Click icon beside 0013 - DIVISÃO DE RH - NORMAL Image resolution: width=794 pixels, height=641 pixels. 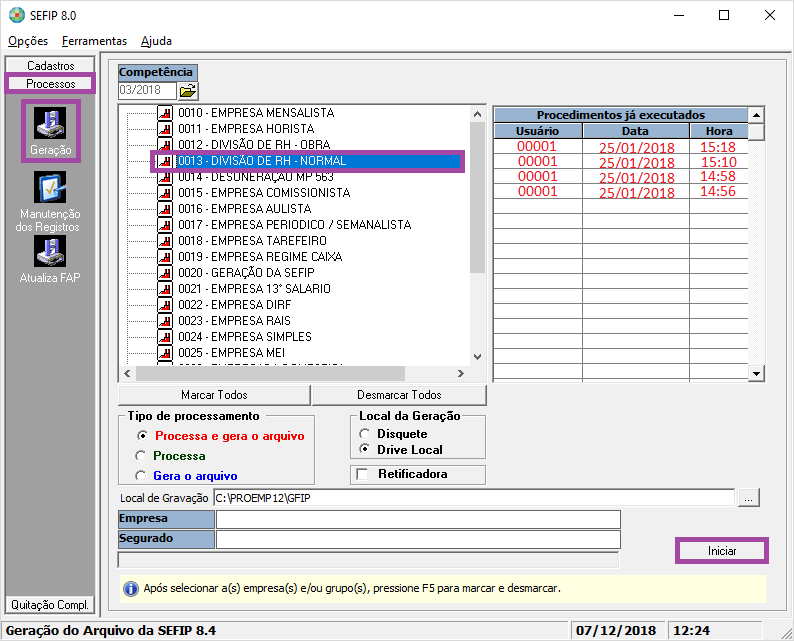(165, 161)
